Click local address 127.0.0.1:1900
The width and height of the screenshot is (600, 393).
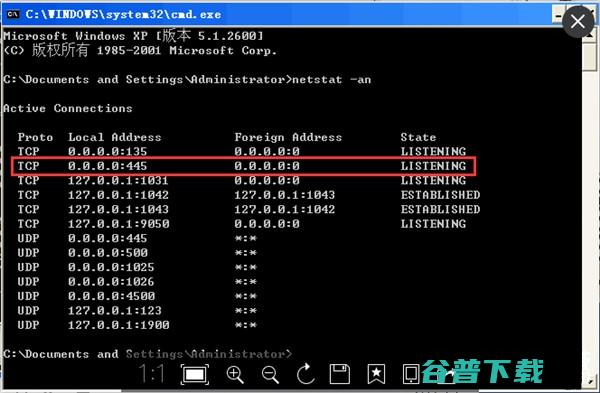119,325
